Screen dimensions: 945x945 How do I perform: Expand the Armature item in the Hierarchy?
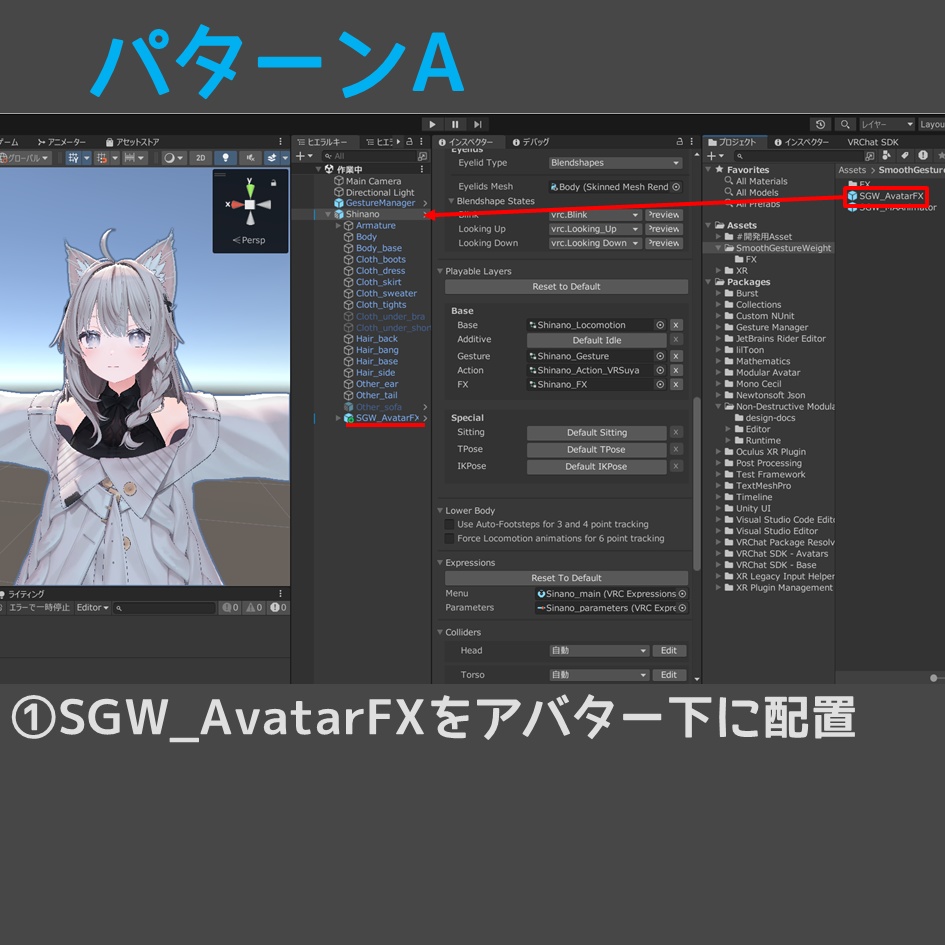tap(340, 225)
